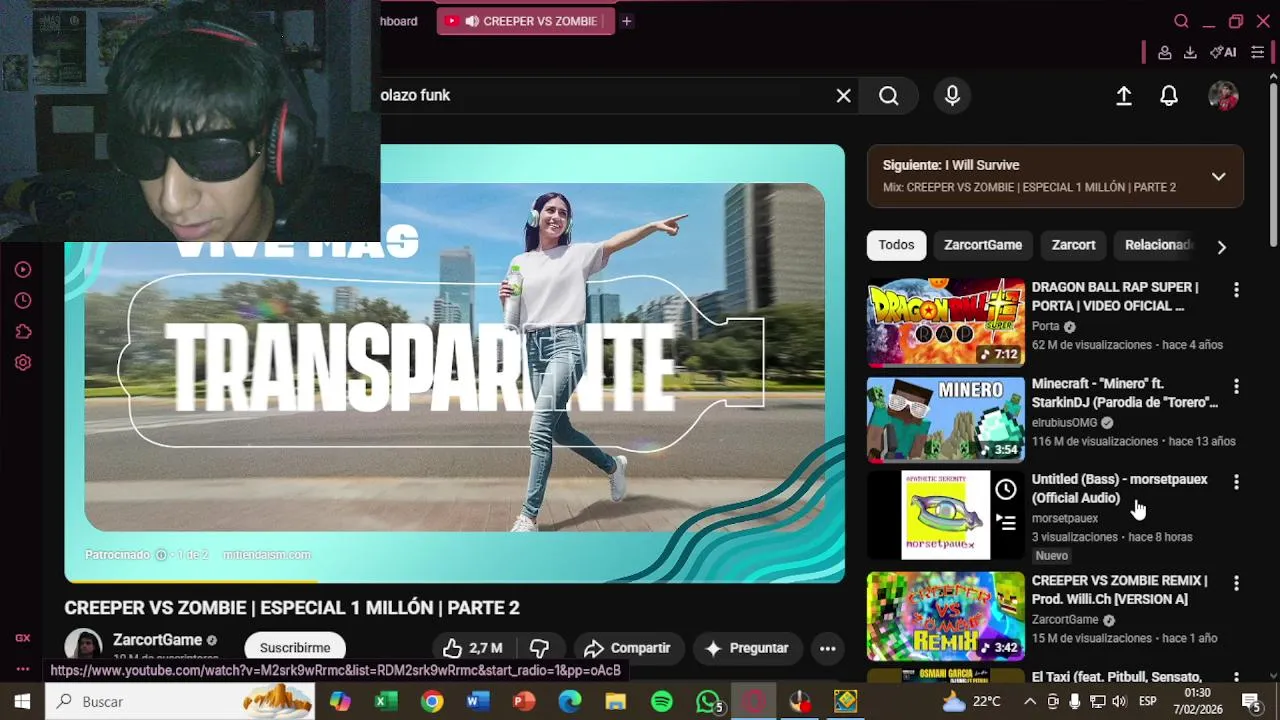This screenshot has width=1280, height=720.
Task: Open Minecraft Minero video thumbnail
Action: point(946,419)
